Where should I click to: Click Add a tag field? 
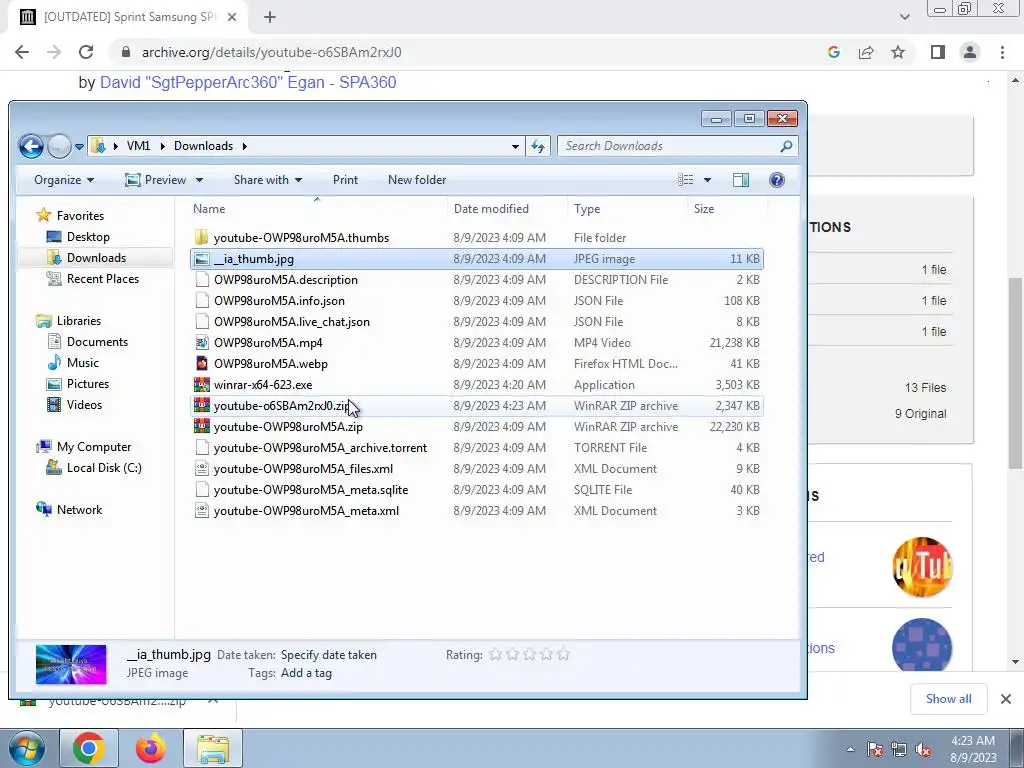click(x=306, y=673)
